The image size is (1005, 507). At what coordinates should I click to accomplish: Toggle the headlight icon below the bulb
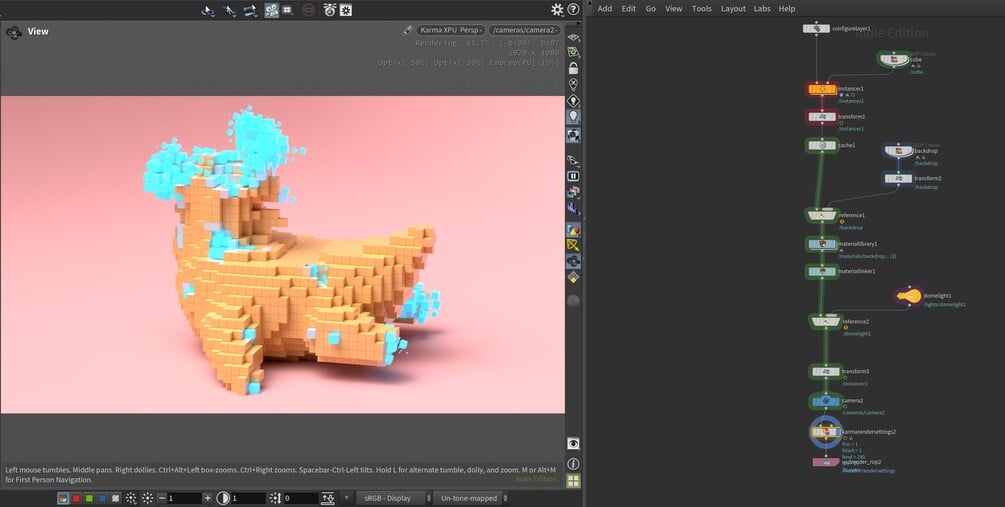574,135
